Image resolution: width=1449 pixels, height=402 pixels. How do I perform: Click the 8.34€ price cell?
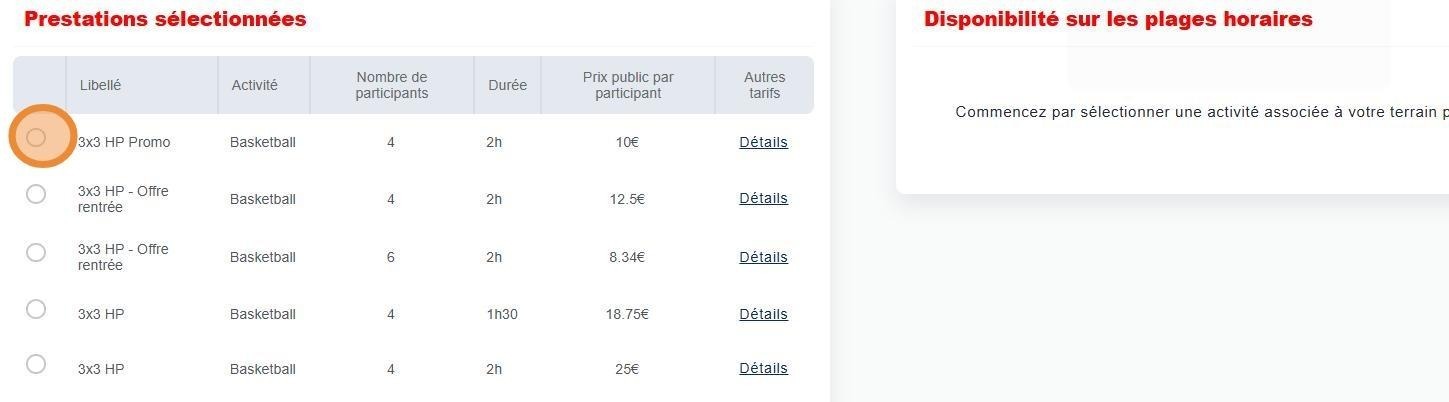627,257
